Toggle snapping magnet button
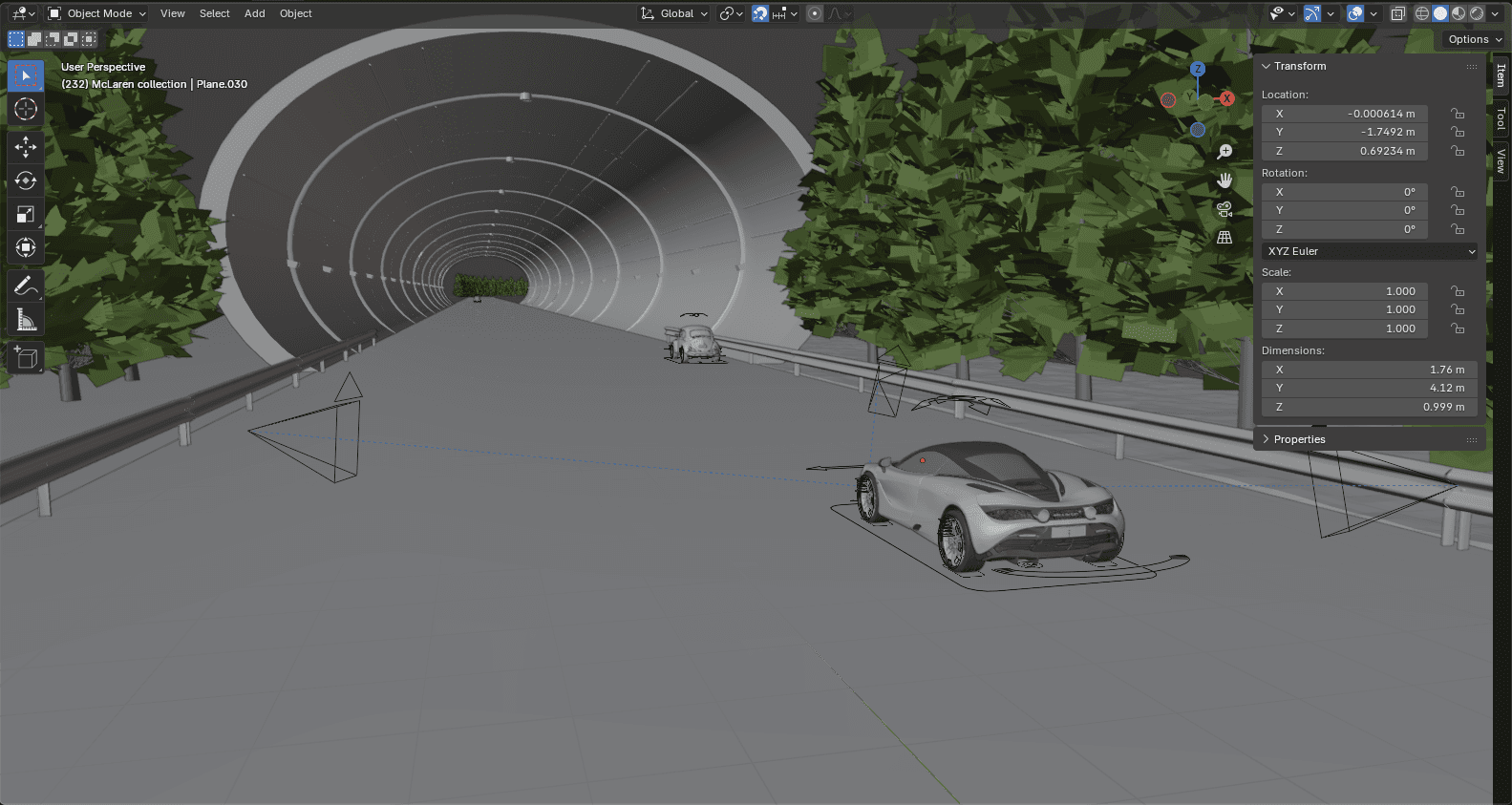The width and height of the screenshot is (1512, 805). [760, 13]
